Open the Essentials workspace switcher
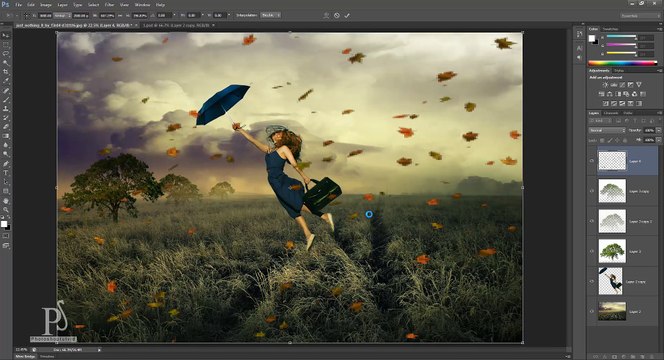Image resolution: width=664 pixels, height=360 pixels. point(639,16)
